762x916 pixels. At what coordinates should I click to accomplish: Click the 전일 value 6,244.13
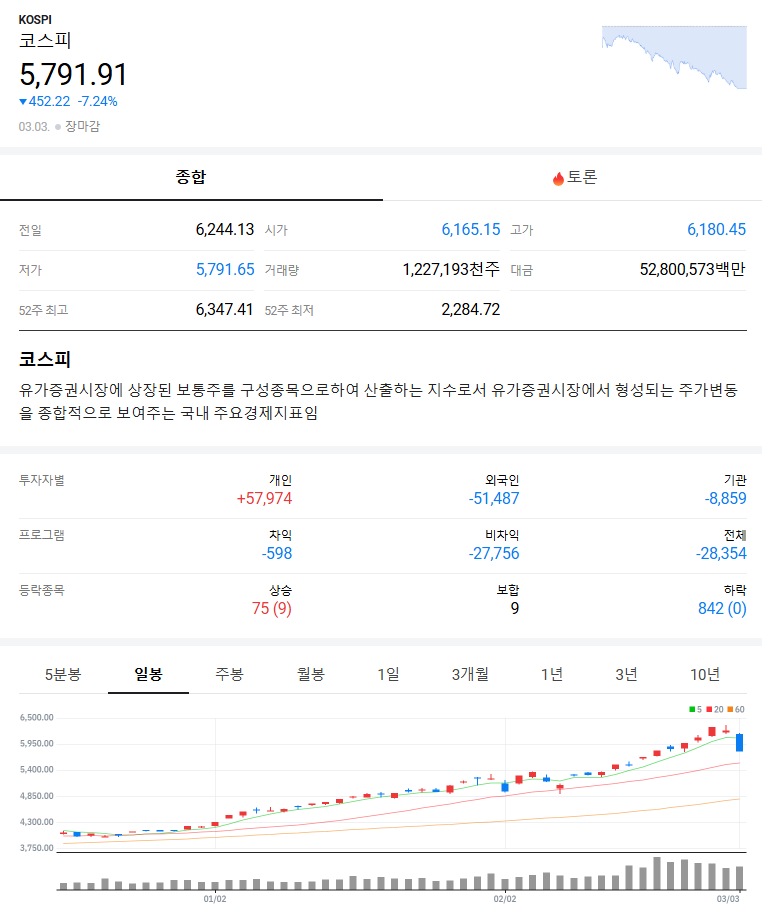point(225,230)
